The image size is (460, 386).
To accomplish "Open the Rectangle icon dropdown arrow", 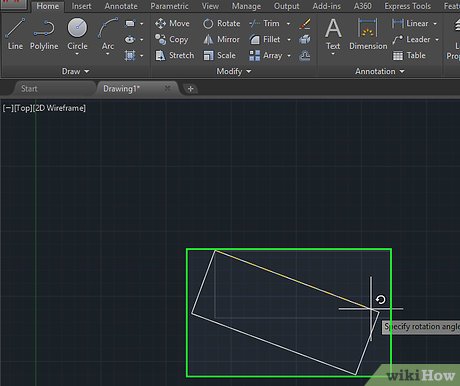I will pyautogui.click(x=142, y=24).
